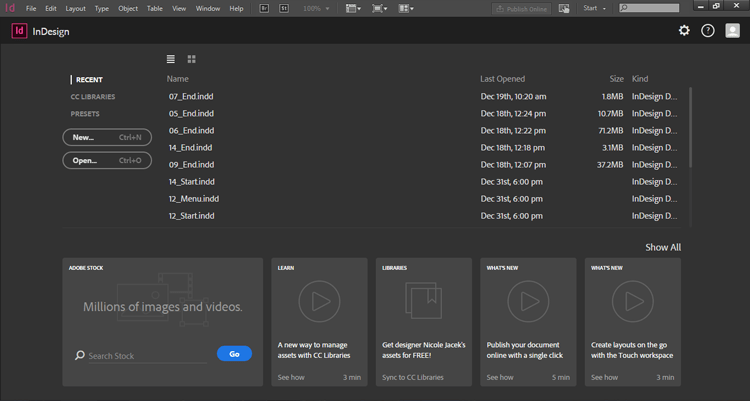Click the GPU performance preview icon
Viewport: 750px width, 401px height.
tap(564, 9)
